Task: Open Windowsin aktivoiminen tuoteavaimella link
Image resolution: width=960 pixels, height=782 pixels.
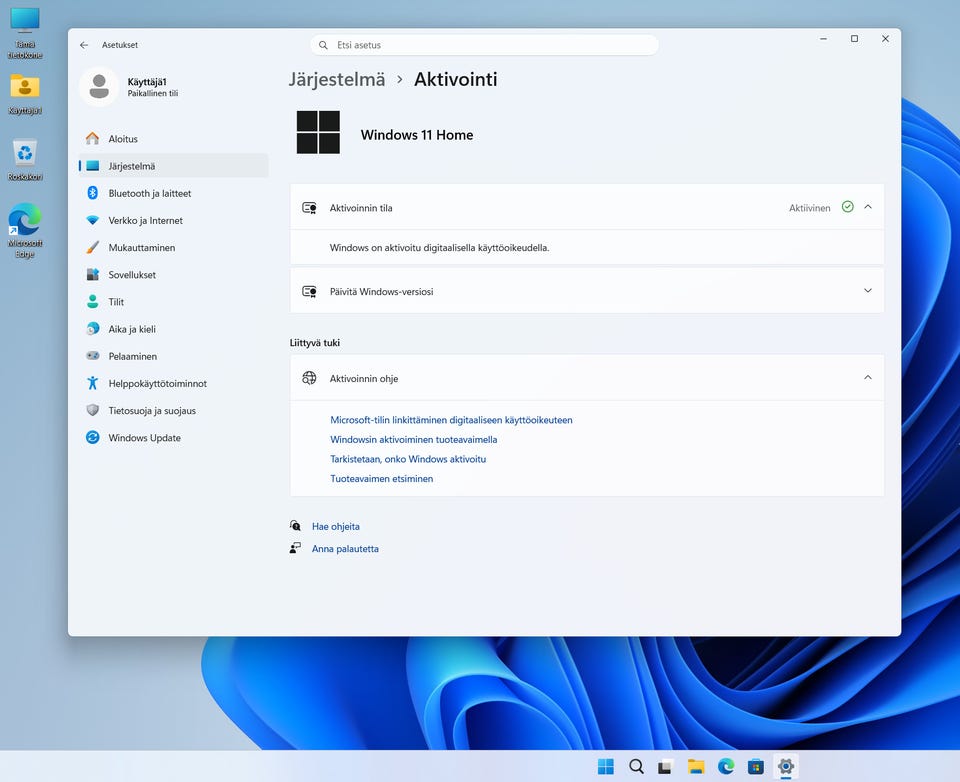Action: (414, 440)
